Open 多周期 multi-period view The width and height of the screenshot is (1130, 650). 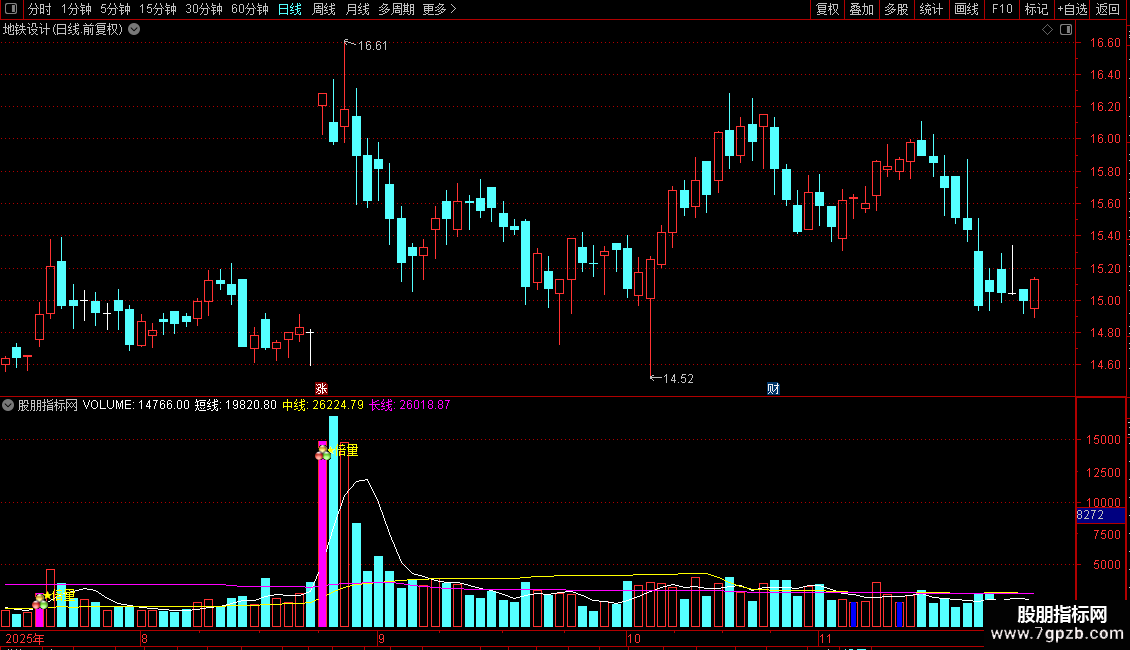coord(396,9)
